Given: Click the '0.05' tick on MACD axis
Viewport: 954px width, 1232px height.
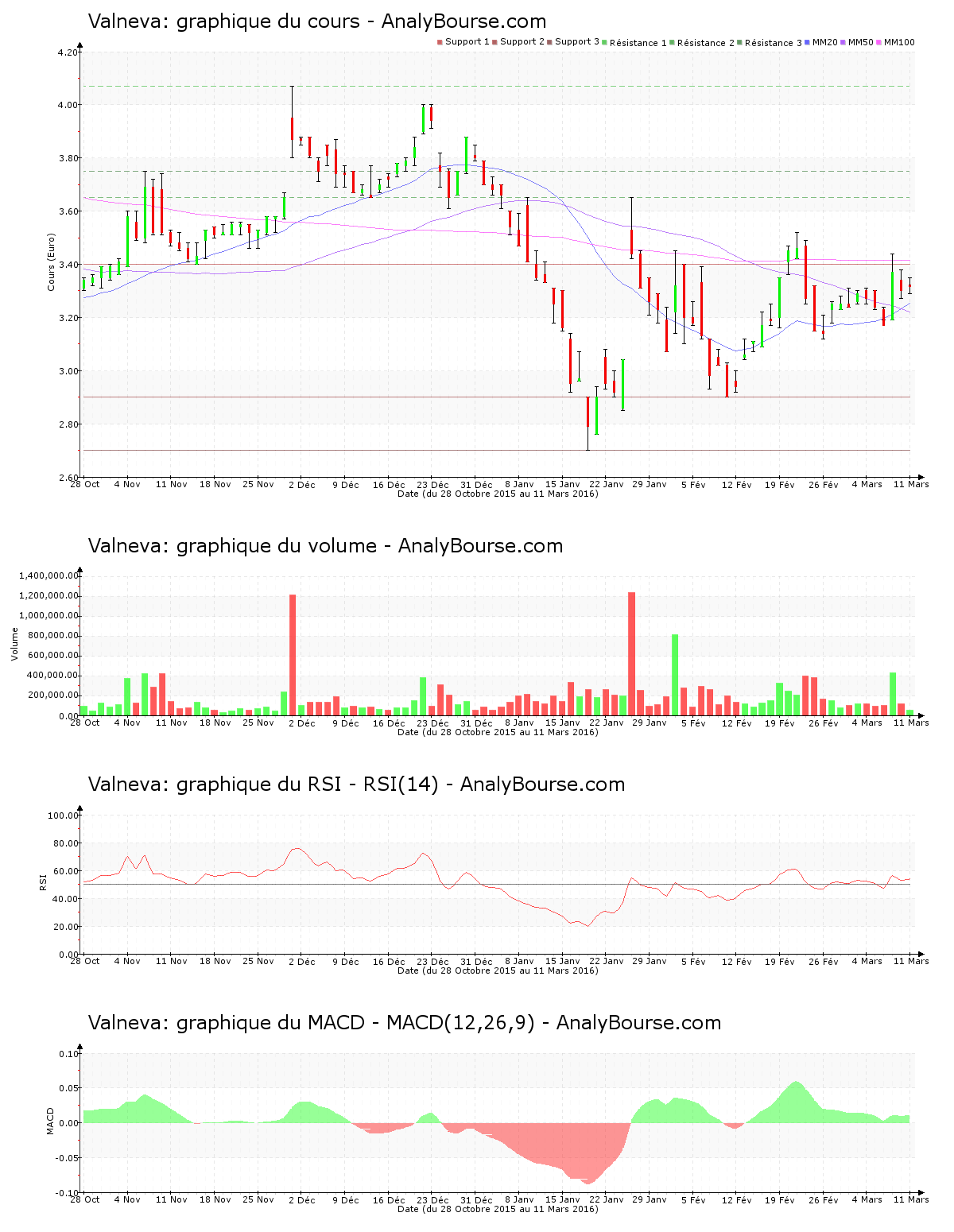Looking at the screenshot, I should point(70,1088).
